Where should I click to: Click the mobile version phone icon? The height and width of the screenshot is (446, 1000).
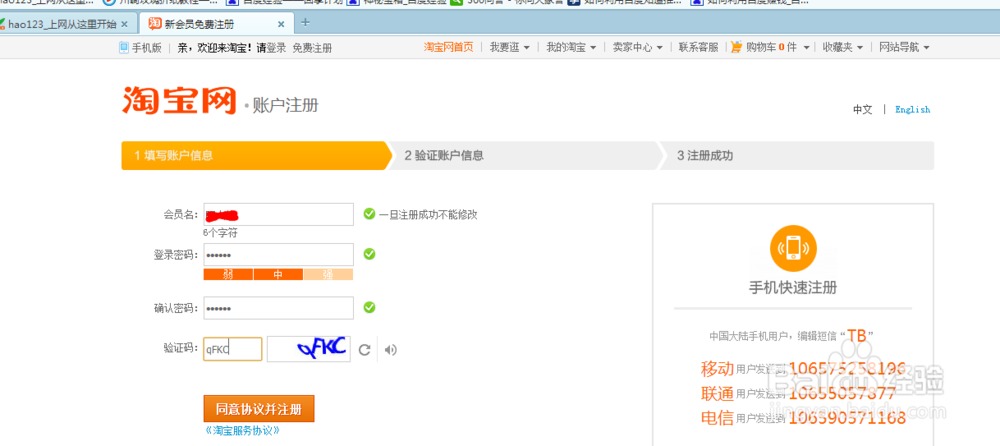124,47
